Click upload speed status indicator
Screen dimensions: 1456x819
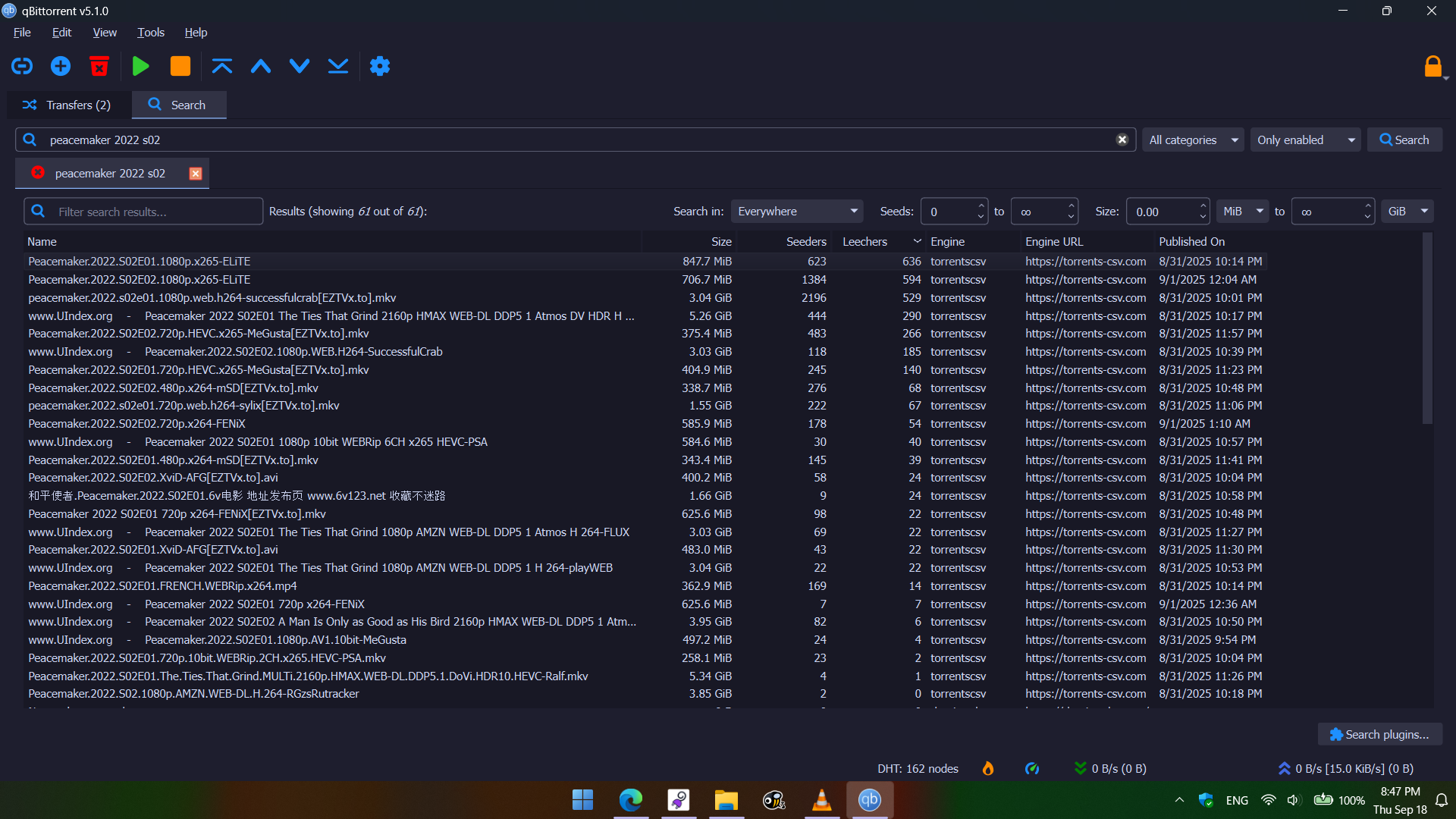coord(1345,768)
